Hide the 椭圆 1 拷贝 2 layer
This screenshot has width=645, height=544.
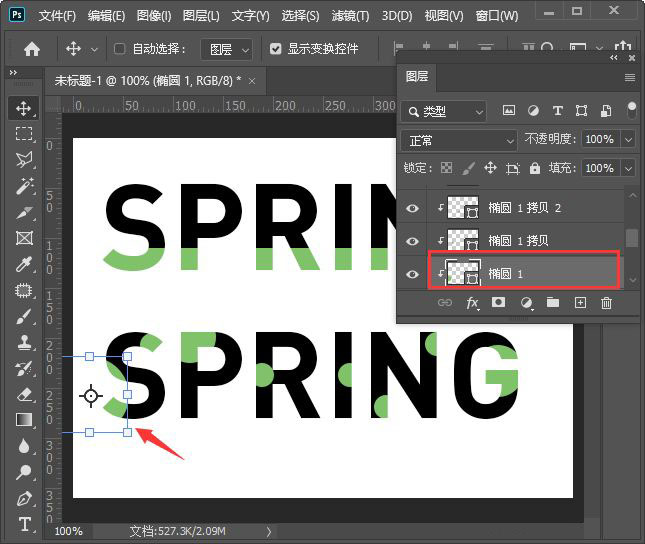[412, 208]
